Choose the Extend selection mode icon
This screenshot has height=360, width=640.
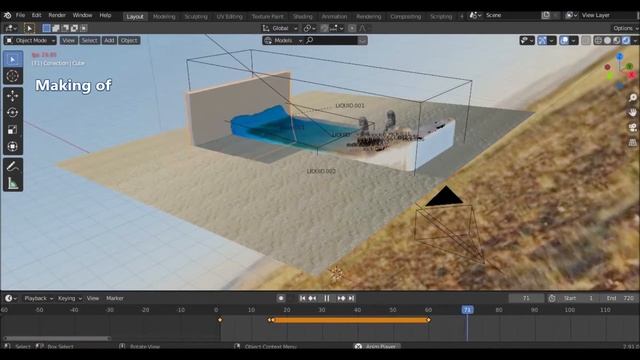pos(56,28)
